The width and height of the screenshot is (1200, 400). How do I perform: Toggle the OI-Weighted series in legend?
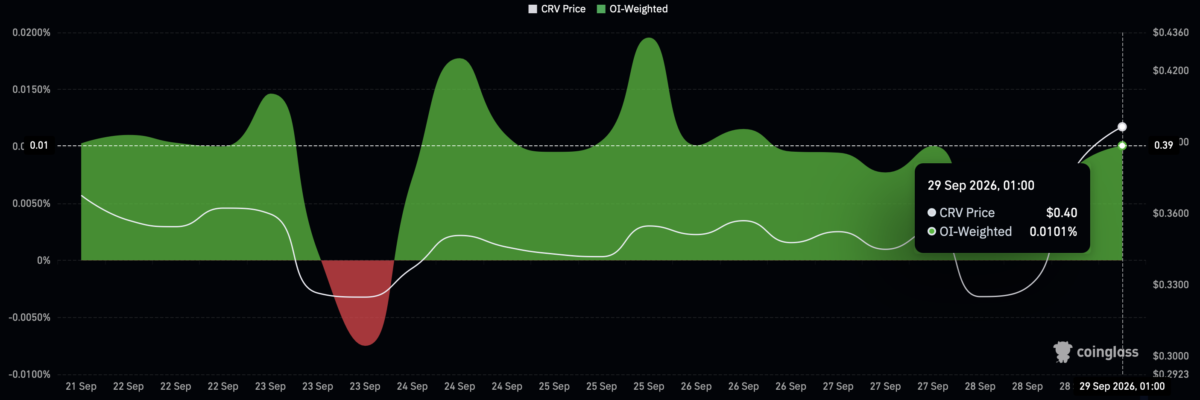(631, 8)
